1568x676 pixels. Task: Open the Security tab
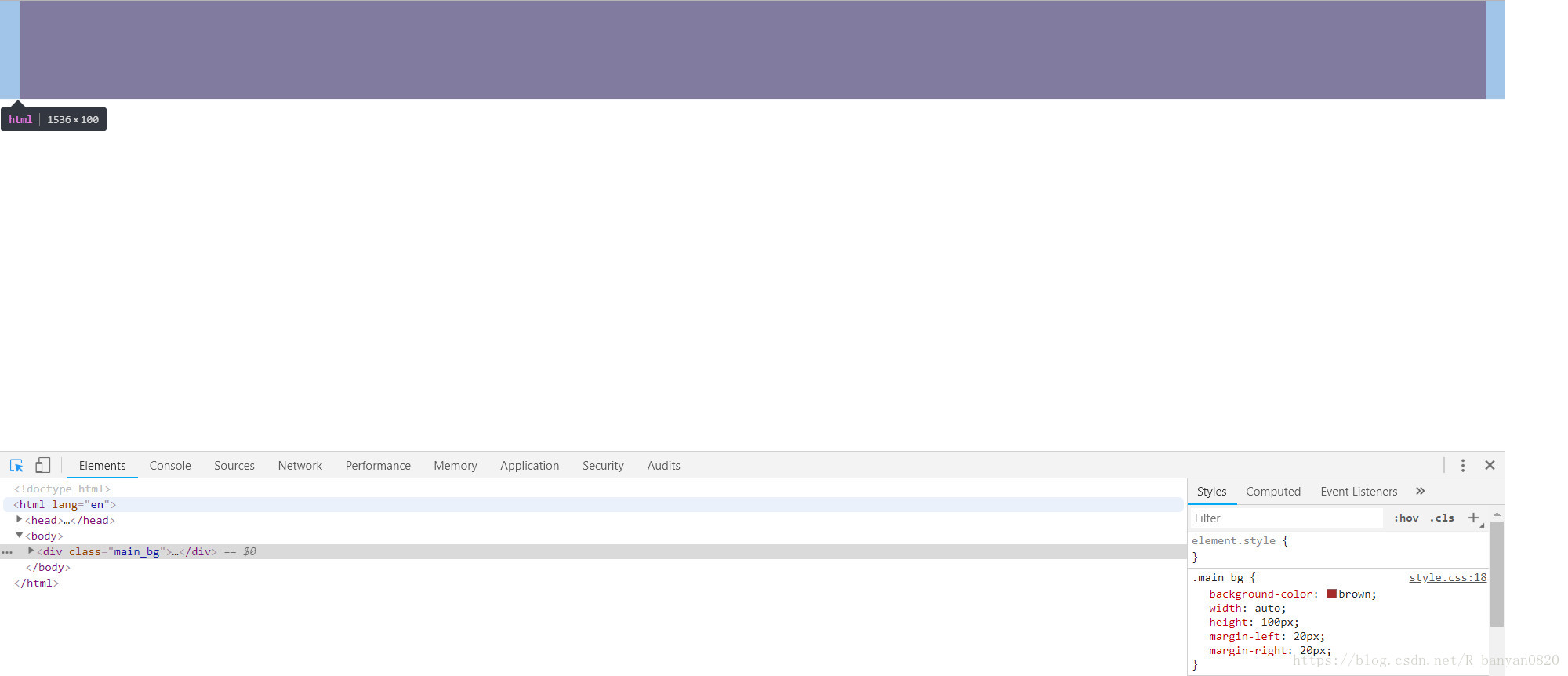[603, 465]
